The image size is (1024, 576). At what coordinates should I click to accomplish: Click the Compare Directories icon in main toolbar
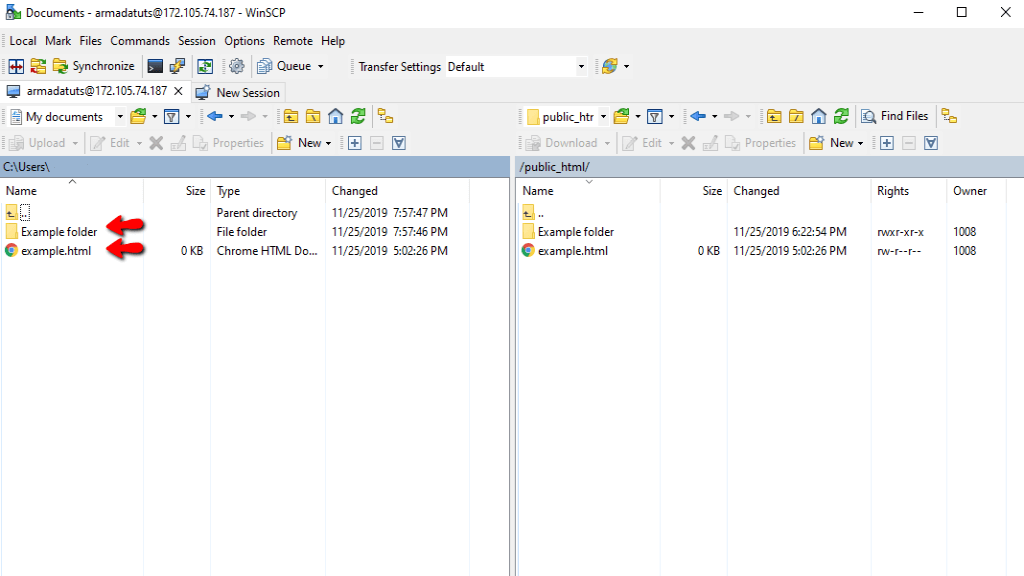coord(16,66)
